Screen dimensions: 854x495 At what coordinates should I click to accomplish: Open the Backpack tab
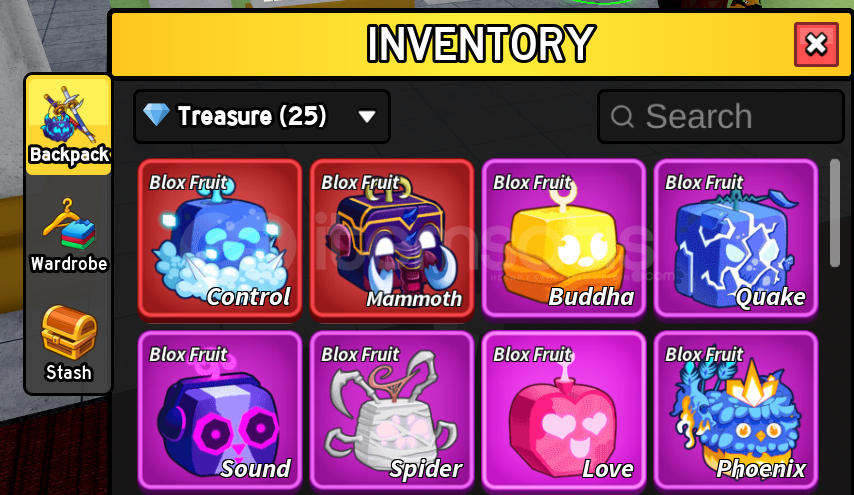click(x=69, y=126)
